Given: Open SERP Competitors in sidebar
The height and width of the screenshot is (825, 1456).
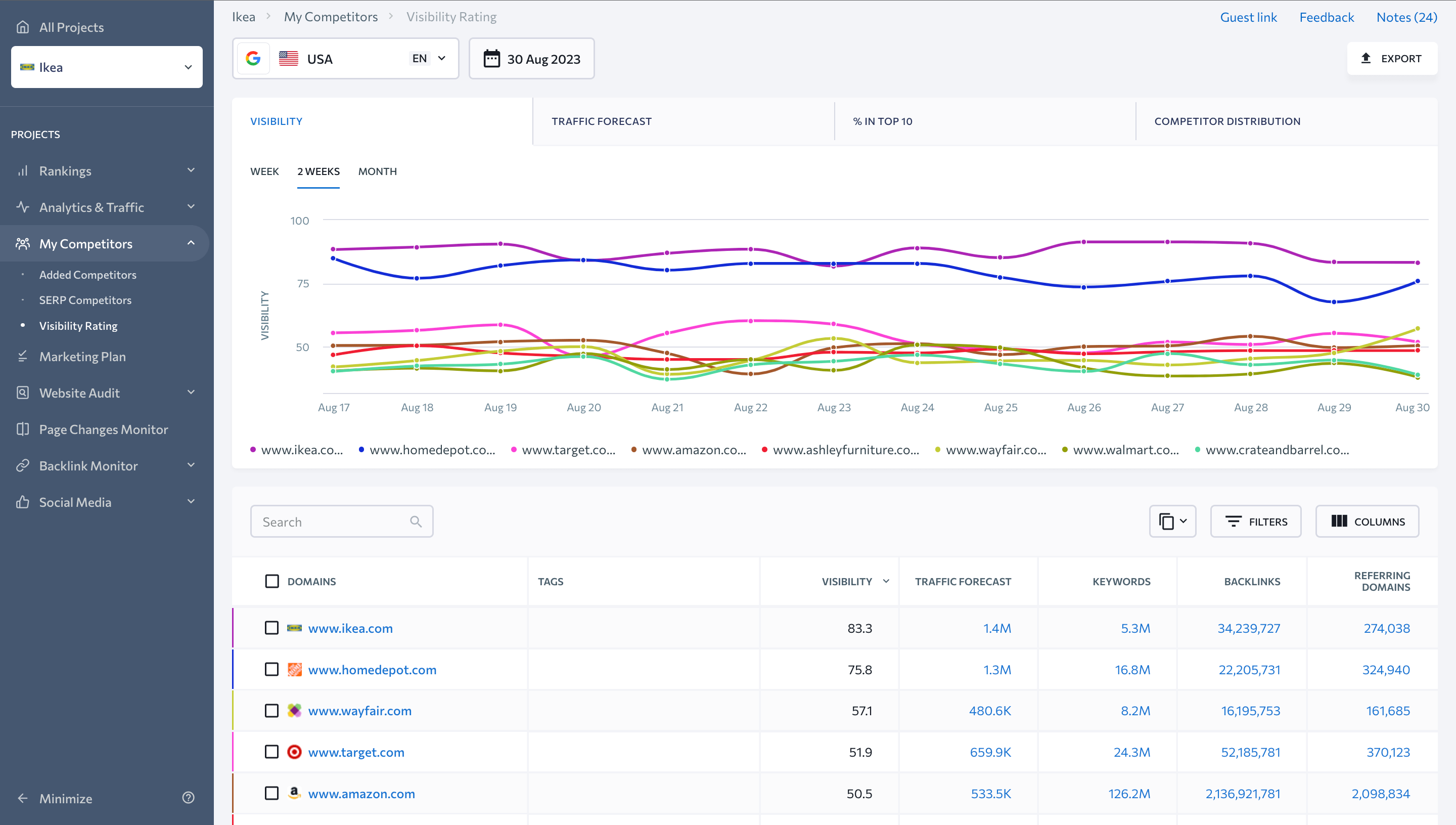Looking at the screenshot, I should tap(85, 300).
